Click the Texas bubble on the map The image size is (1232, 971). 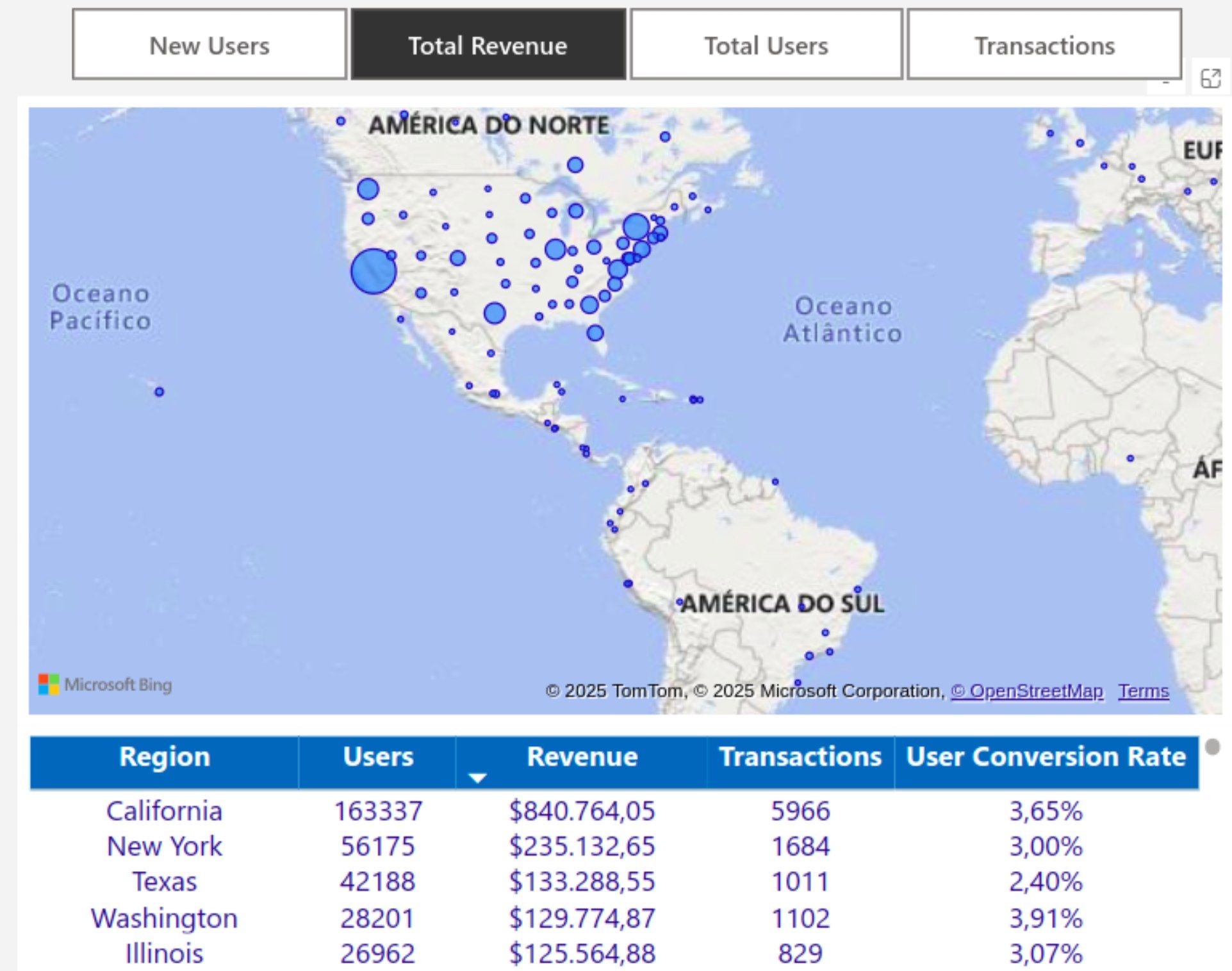point(494,313)
